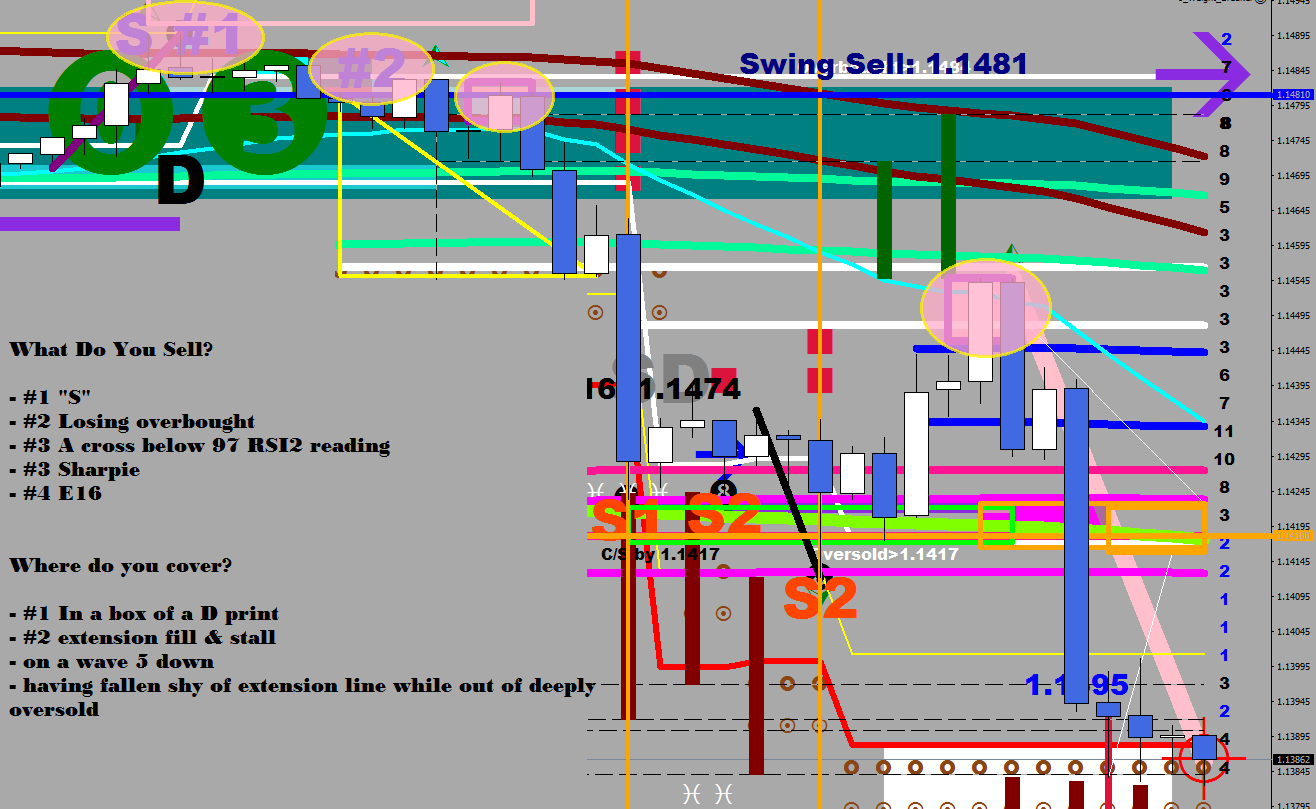Click the Swing Sell: 1.1481 label
Viewport: 1316px width, 809px height.
883,64
